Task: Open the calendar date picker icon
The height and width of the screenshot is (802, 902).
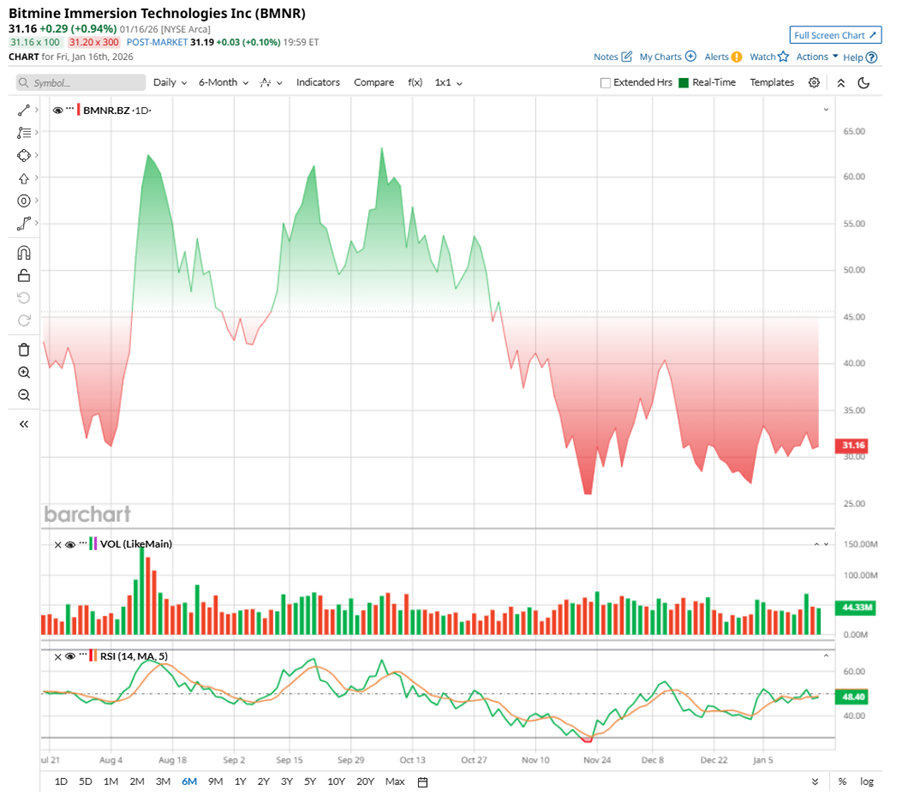Action: click(421, 780)
